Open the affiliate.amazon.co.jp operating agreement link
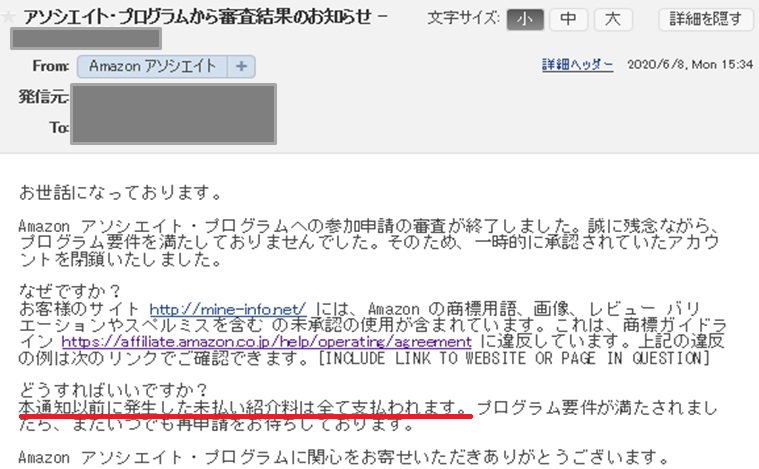 click(266, 342)
